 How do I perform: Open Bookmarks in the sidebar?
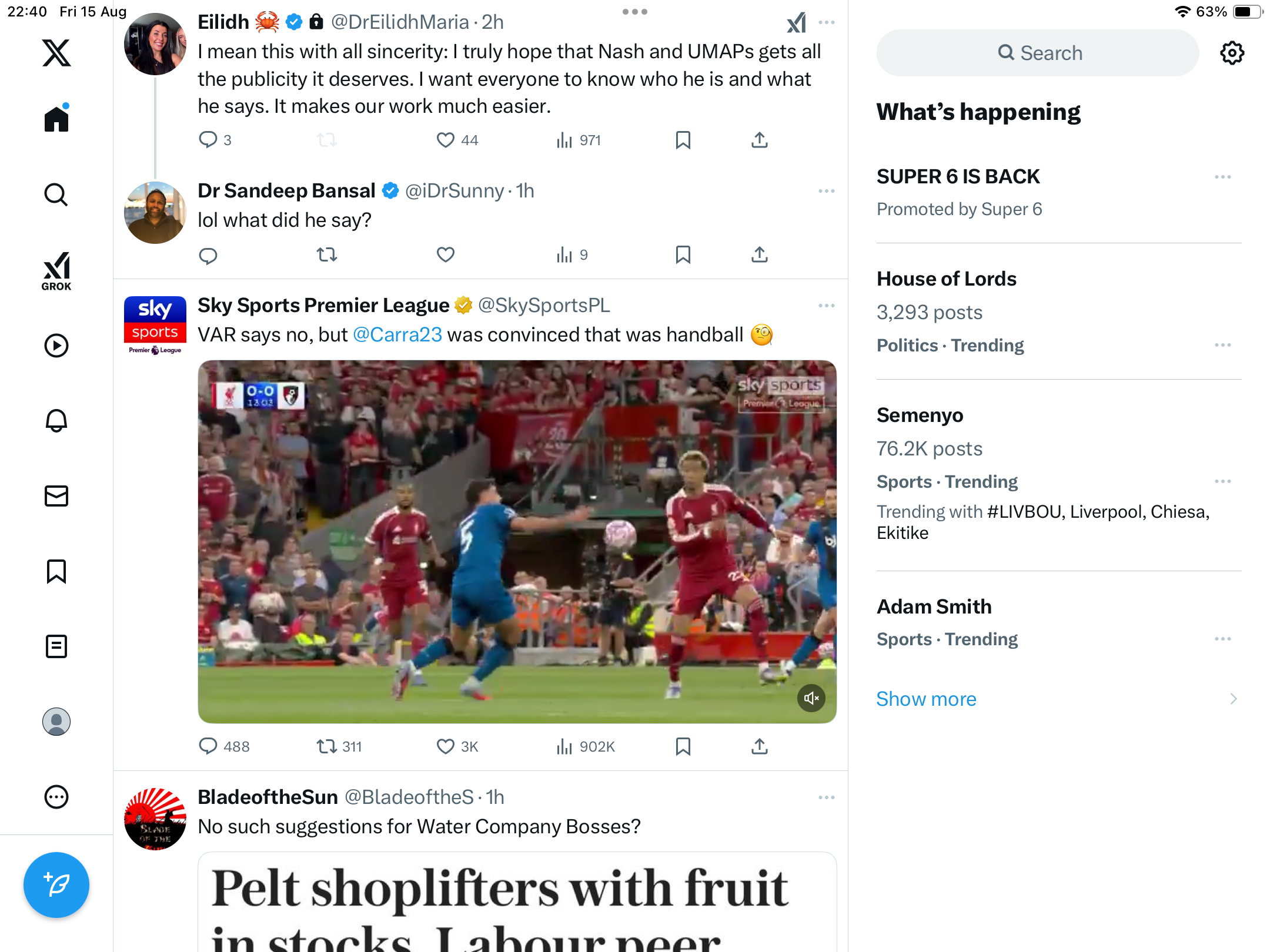(56, 571)
